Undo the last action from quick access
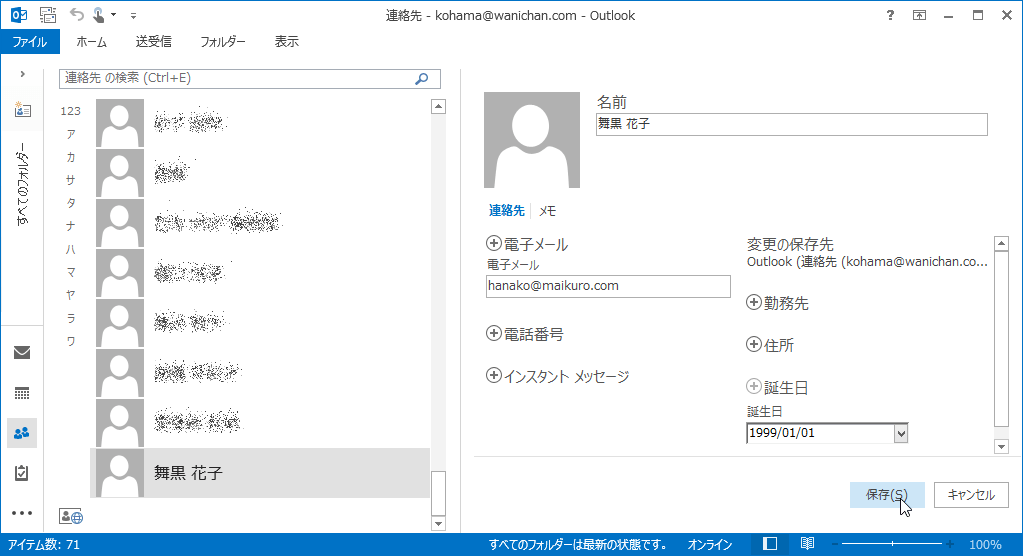Viewport: 1023px width, 556px height. pos(76,14)
